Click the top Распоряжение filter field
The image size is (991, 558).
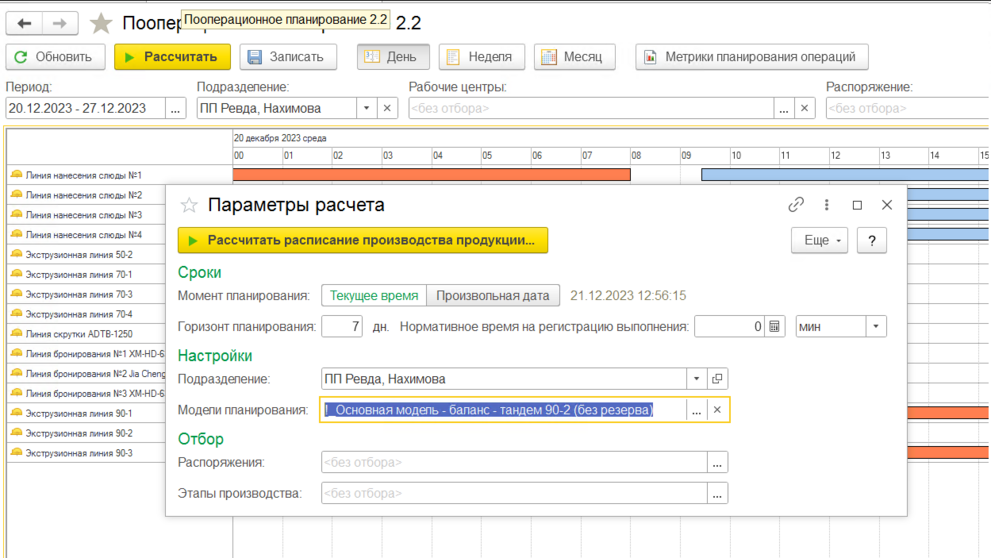pos(907,108)
